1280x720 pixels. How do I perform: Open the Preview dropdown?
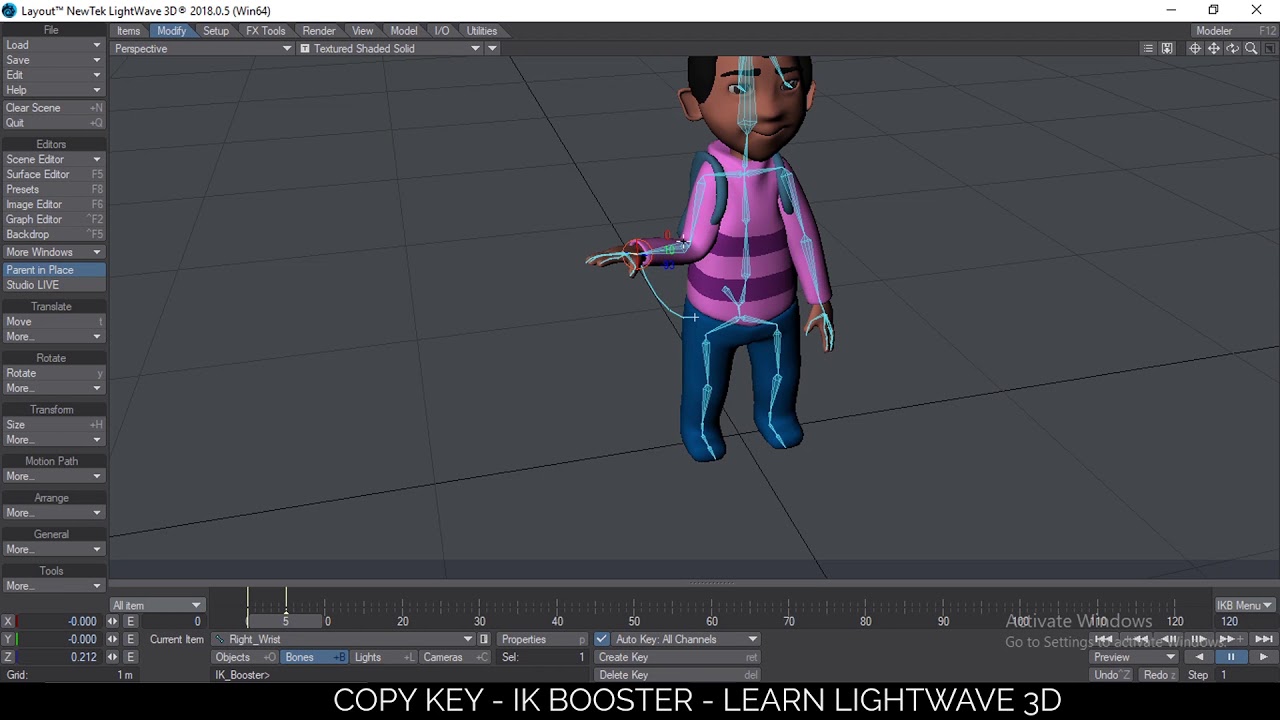pyautogui.click(x=1134, y=657)
